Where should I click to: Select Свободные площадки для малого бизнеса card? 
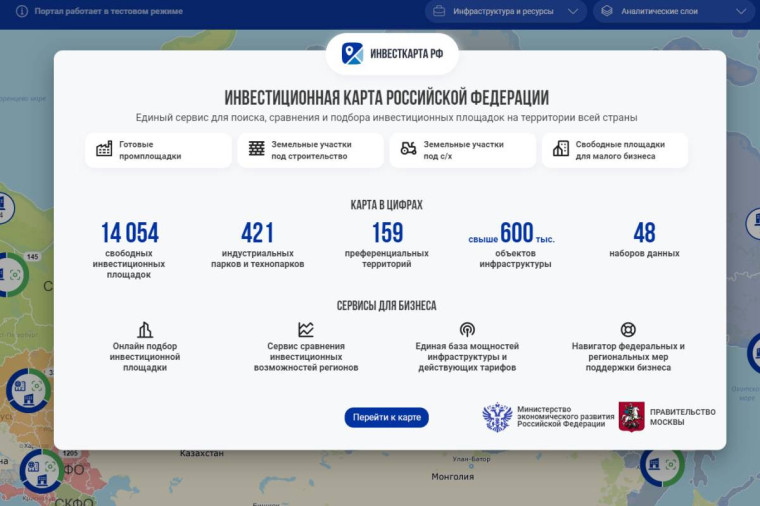615,150
